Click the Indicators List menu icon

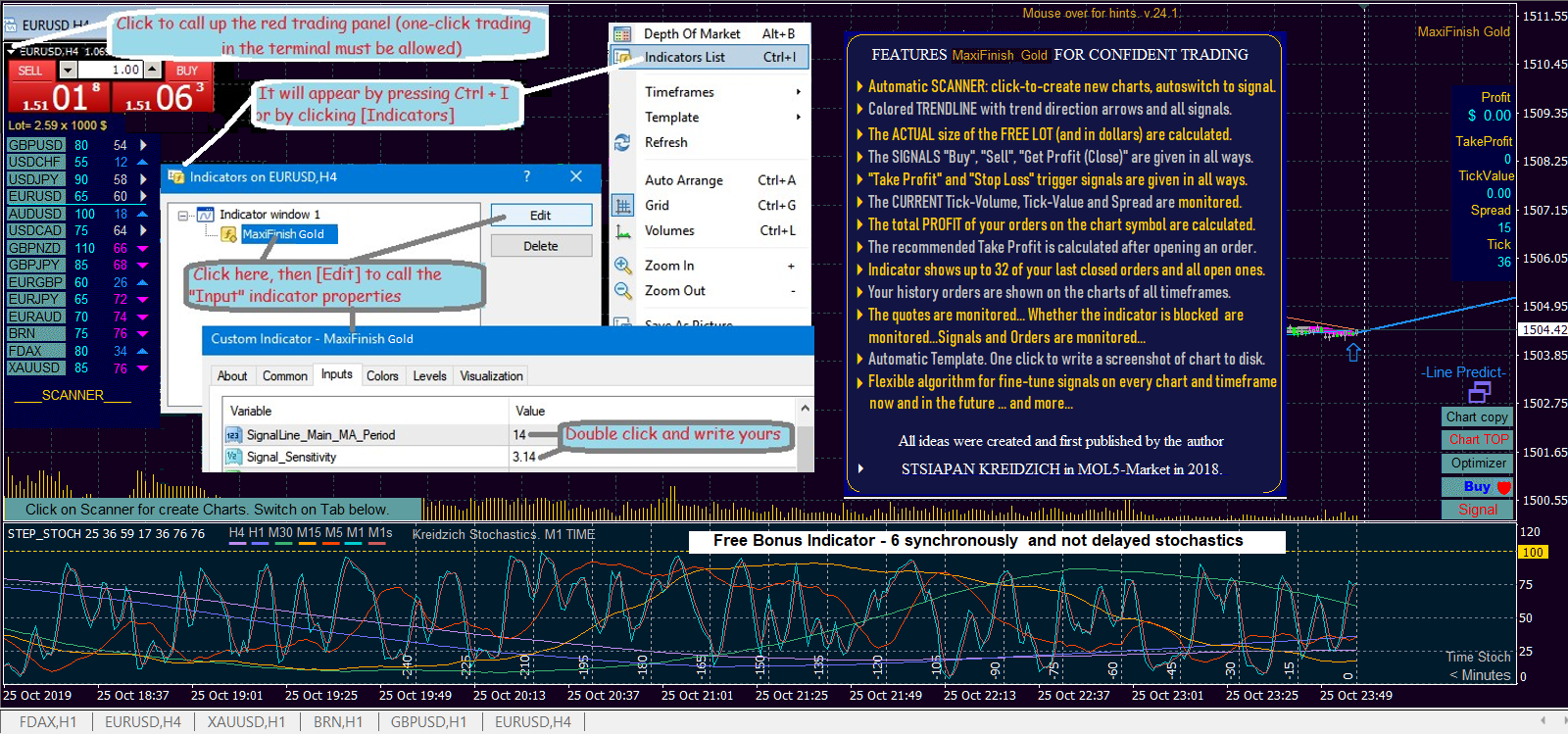click(x=622, y=57)
